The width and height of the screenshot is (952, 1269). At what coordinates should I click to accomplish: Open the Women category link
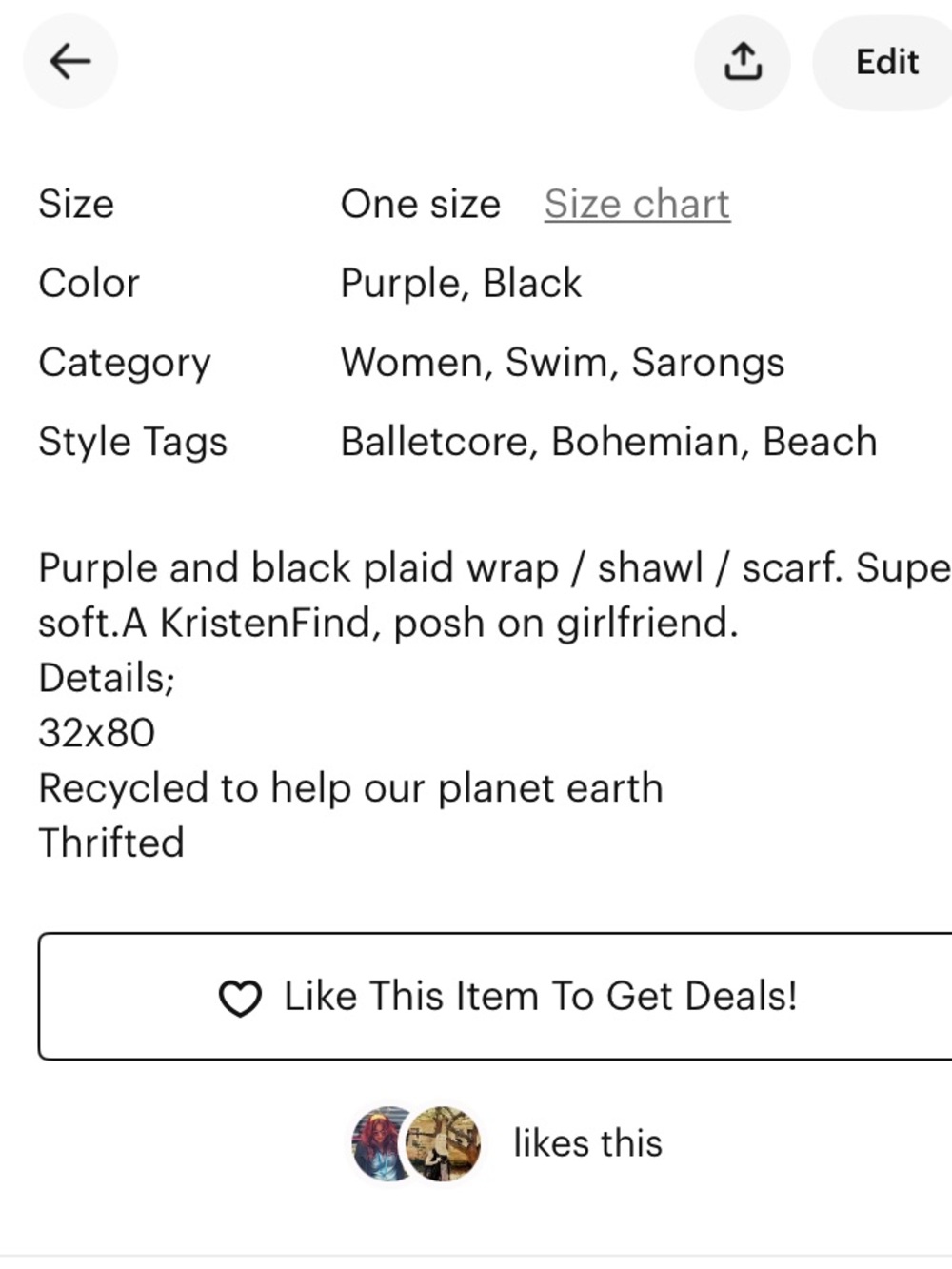(x=417, y=363)
